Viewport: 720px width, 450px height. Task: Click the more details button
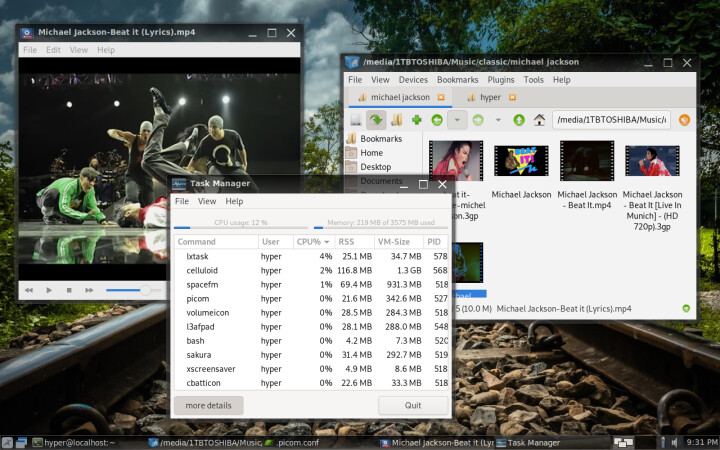(208, 405)
